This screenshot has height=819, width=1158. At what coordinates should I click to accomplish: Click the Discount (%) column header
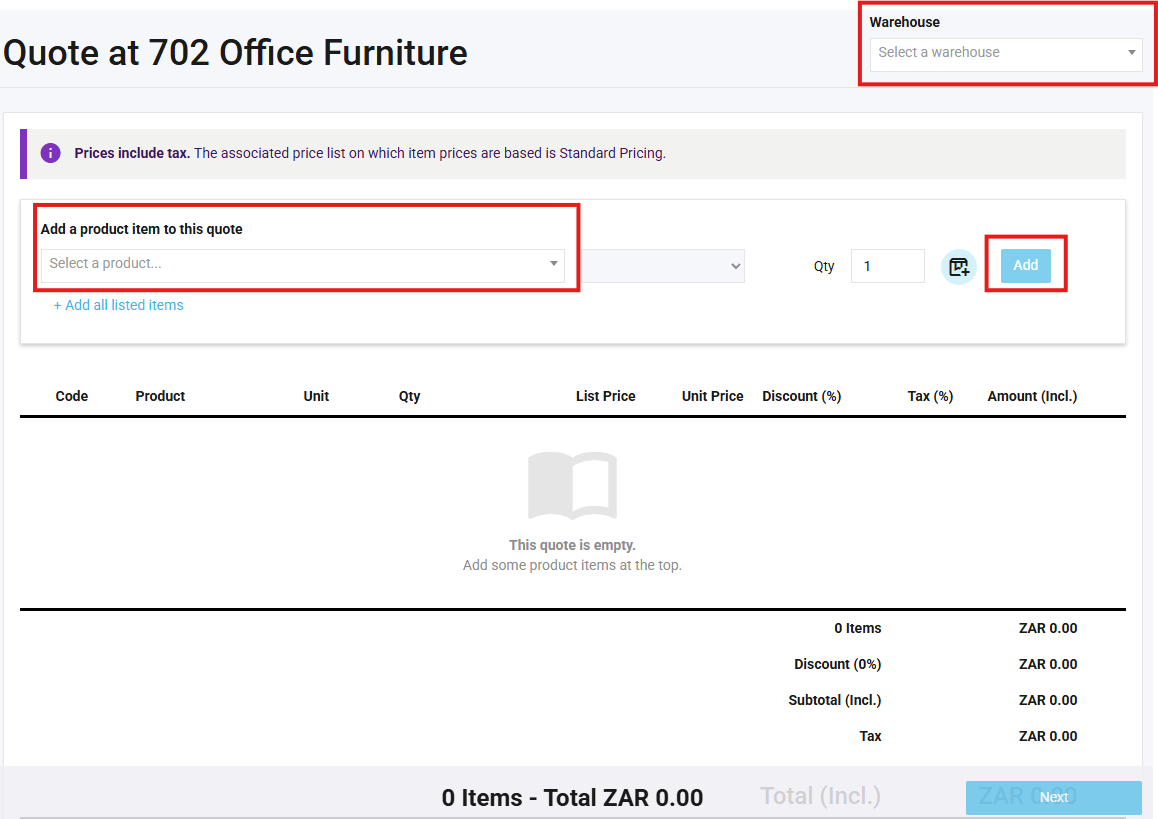pos(801,396)
